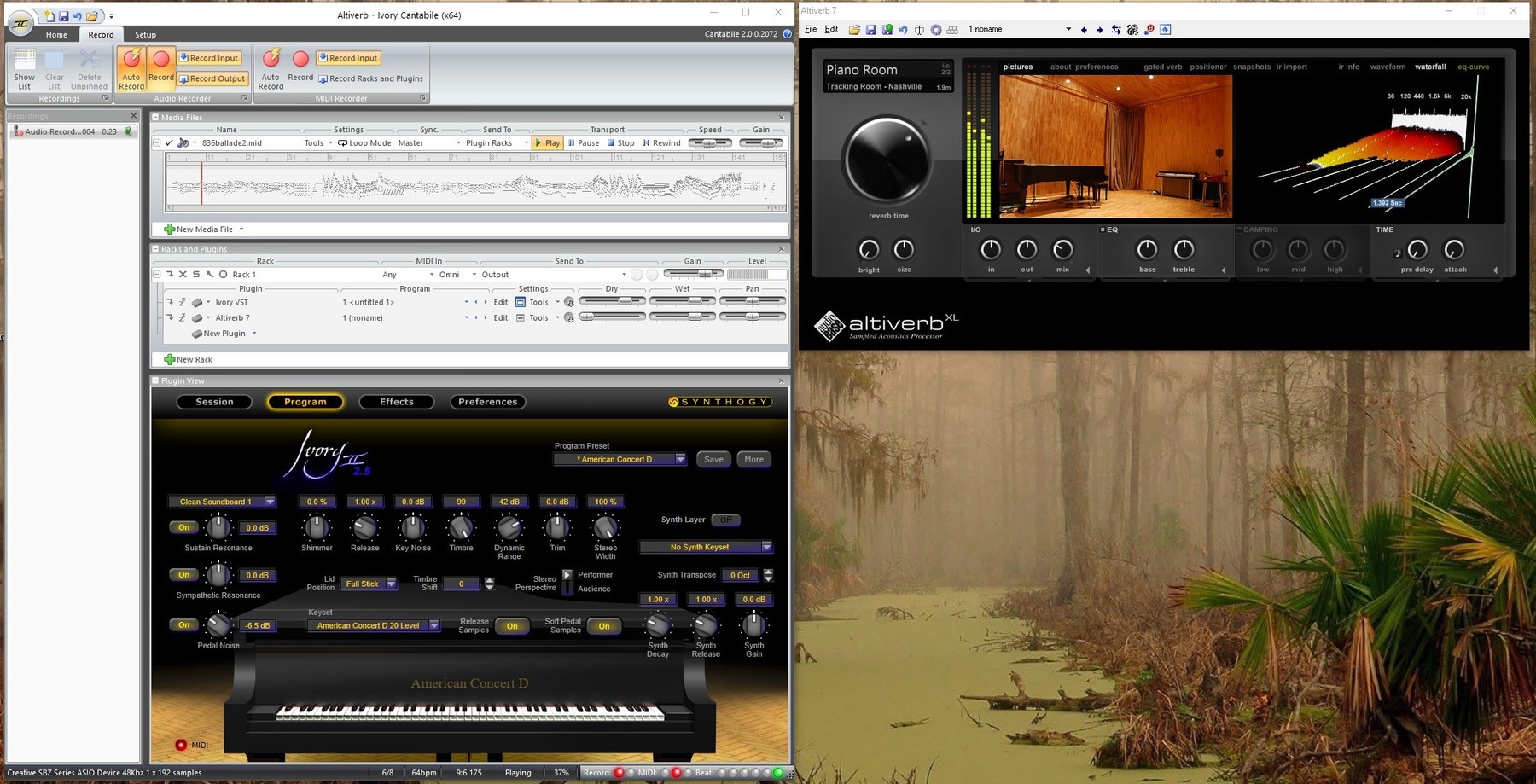Click the gear icon in Altiverb 7 toolbar
The width and height of the screenshot is (1536, 784).
pyautogui.click(x=936, y=30)
